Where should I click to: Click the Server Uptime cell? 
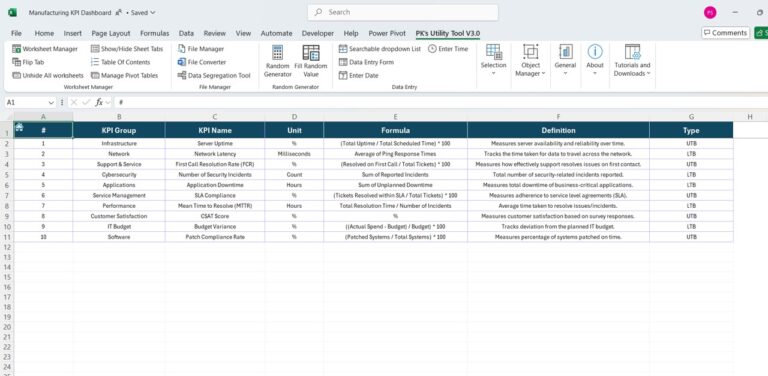(x=215, y=143)
